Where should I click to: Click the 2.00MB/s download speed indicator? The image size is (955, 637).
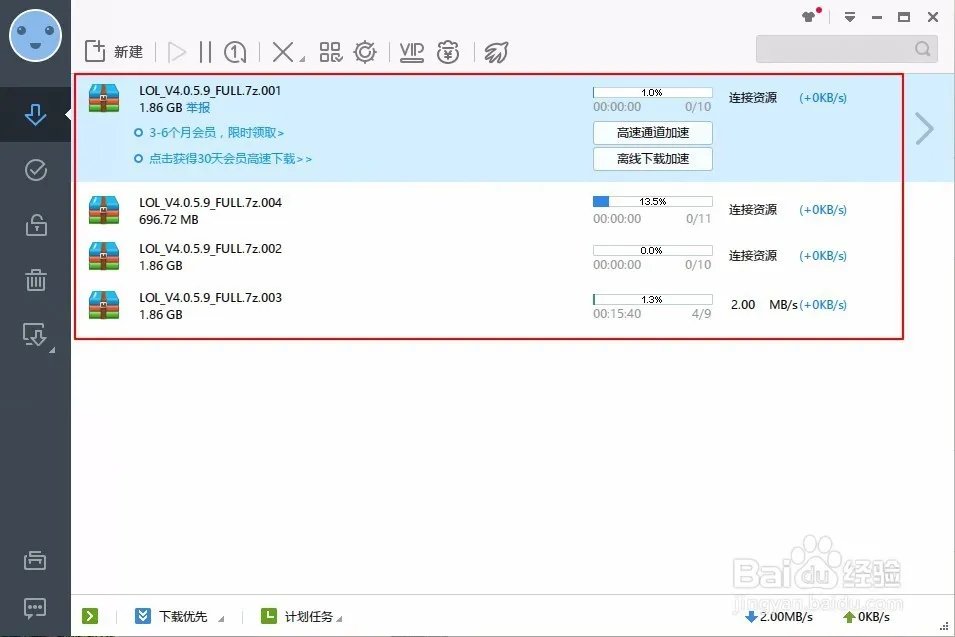click(779, 617)
